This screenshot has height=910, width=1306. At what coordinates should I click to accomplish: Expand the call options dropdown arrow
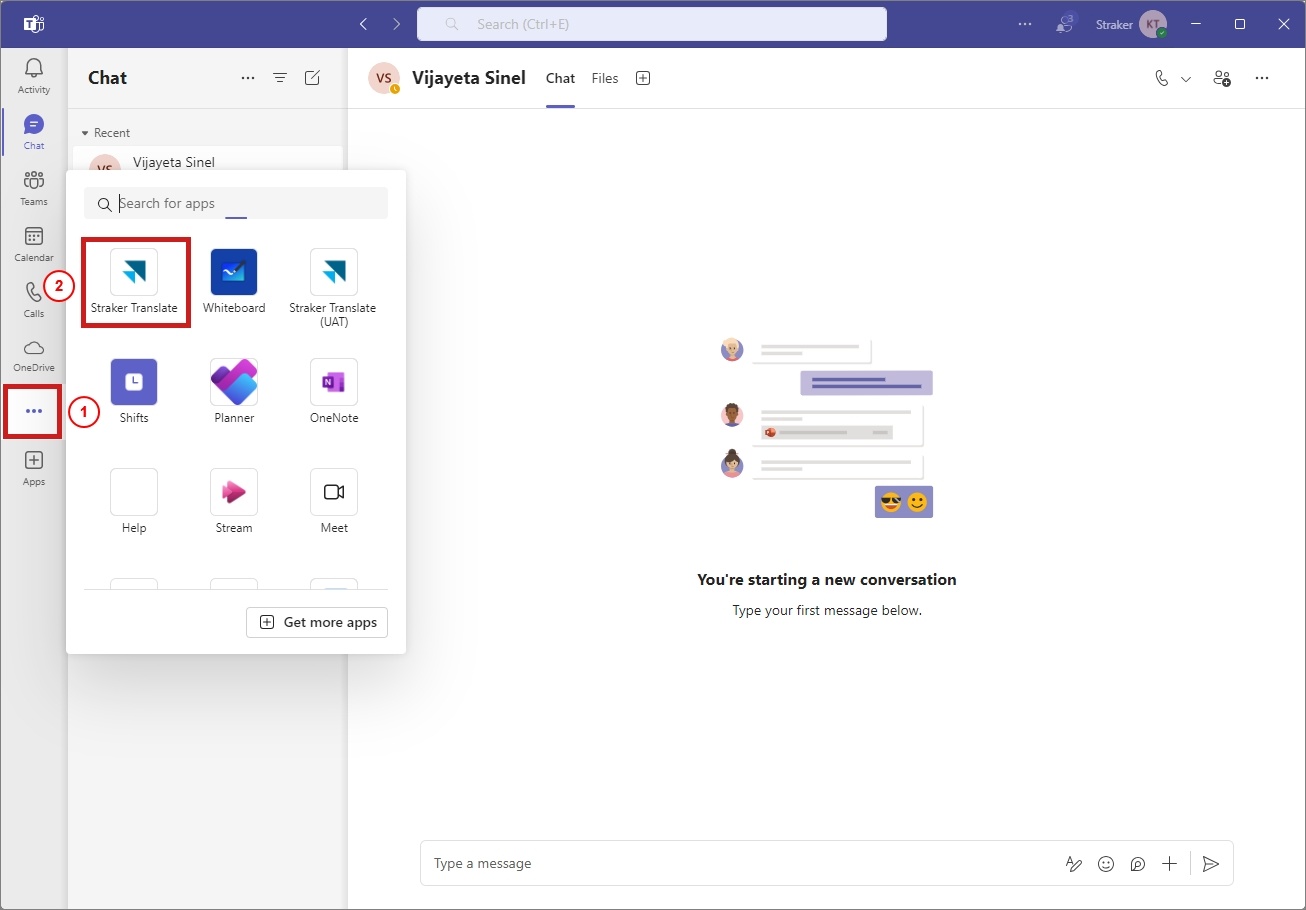[x=1186, y=79]
